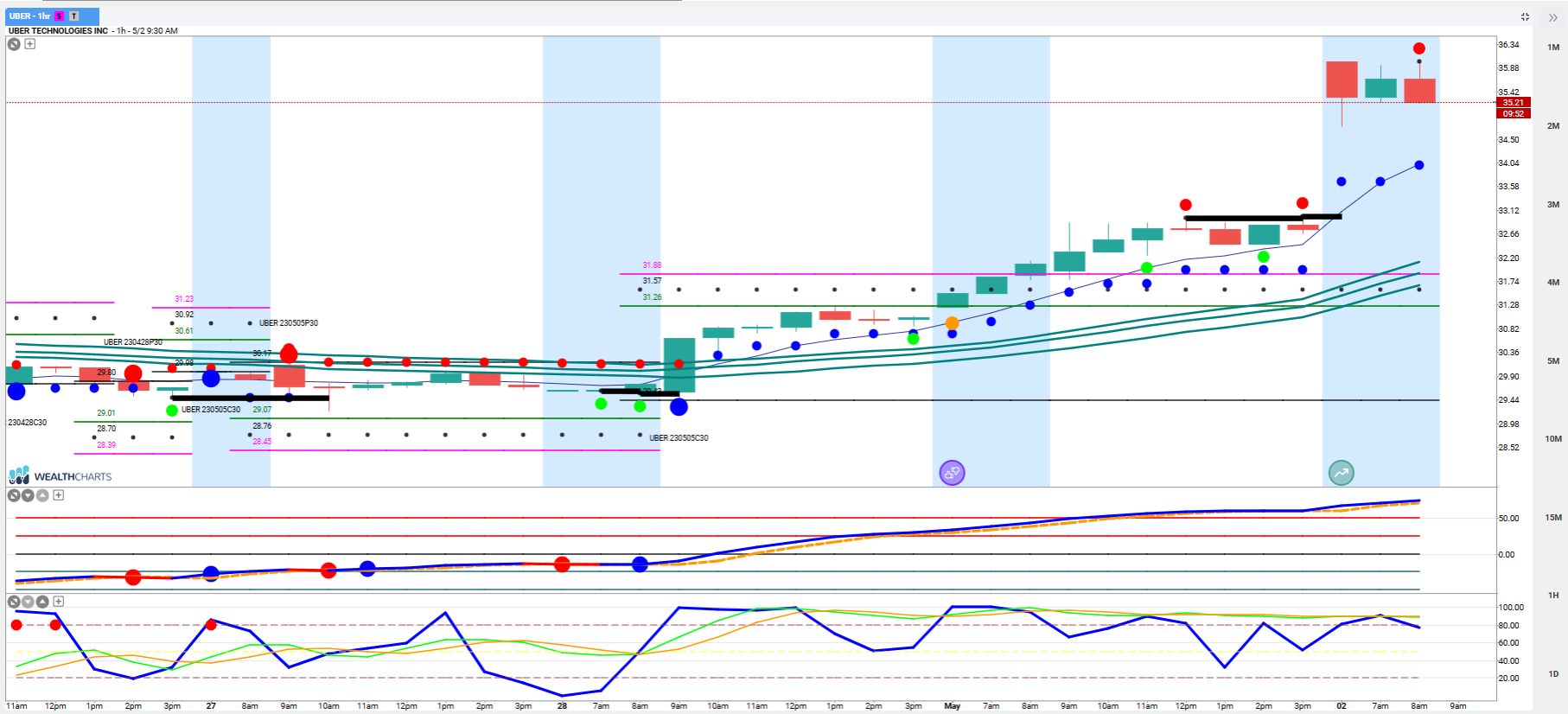The width and height of the screenshot is (1568, 714).
Task: Move the middle oscillator panel up
Action: [42, 495]
